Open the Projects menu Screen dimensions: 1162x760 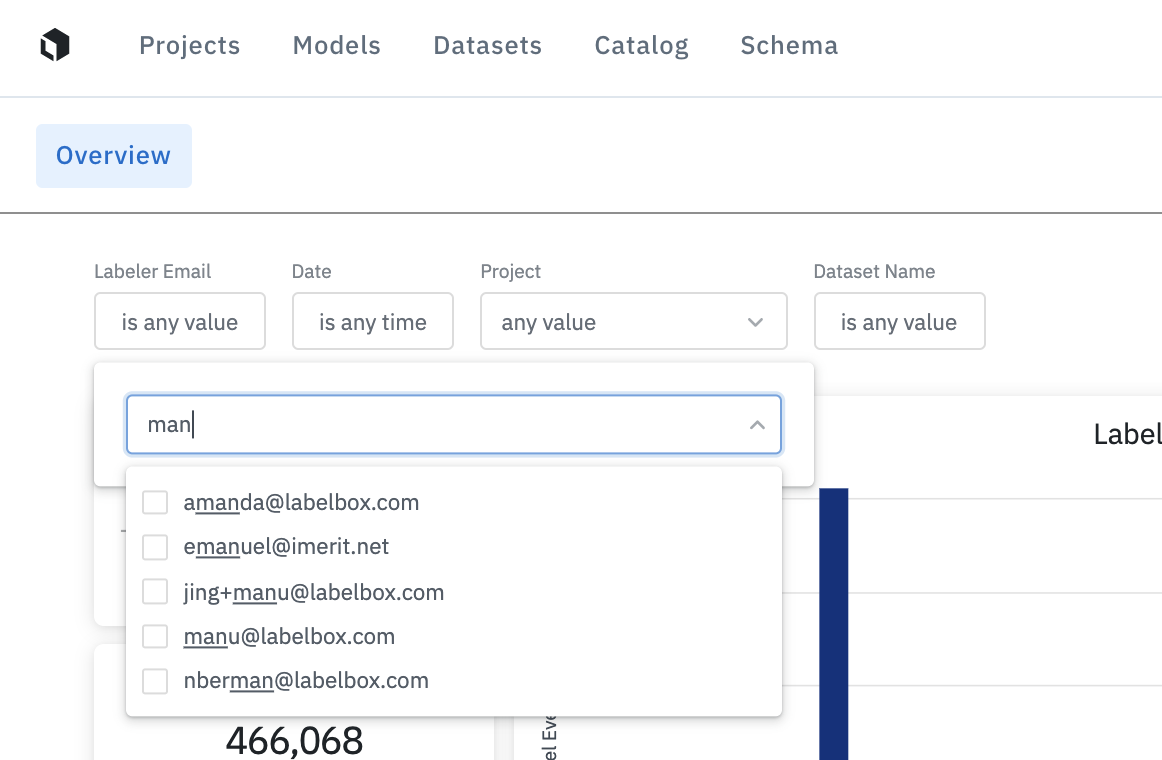pos(190,45)
